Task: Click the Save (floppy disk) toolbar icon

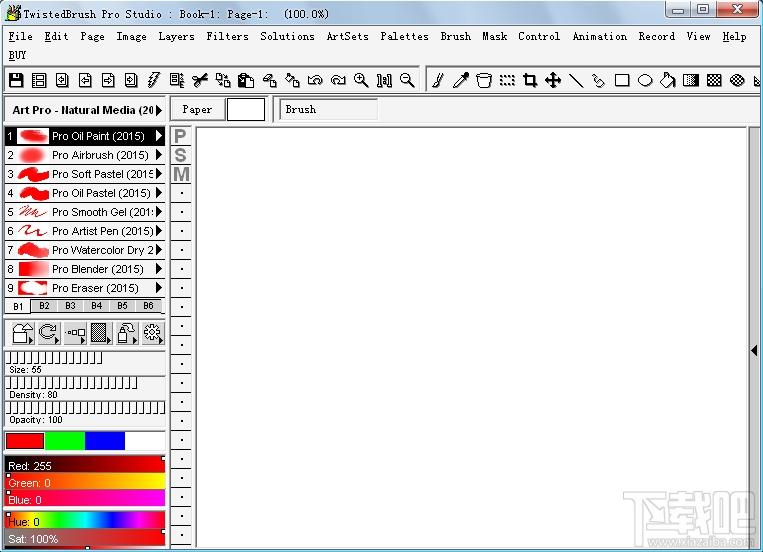Action: (16, 80)
